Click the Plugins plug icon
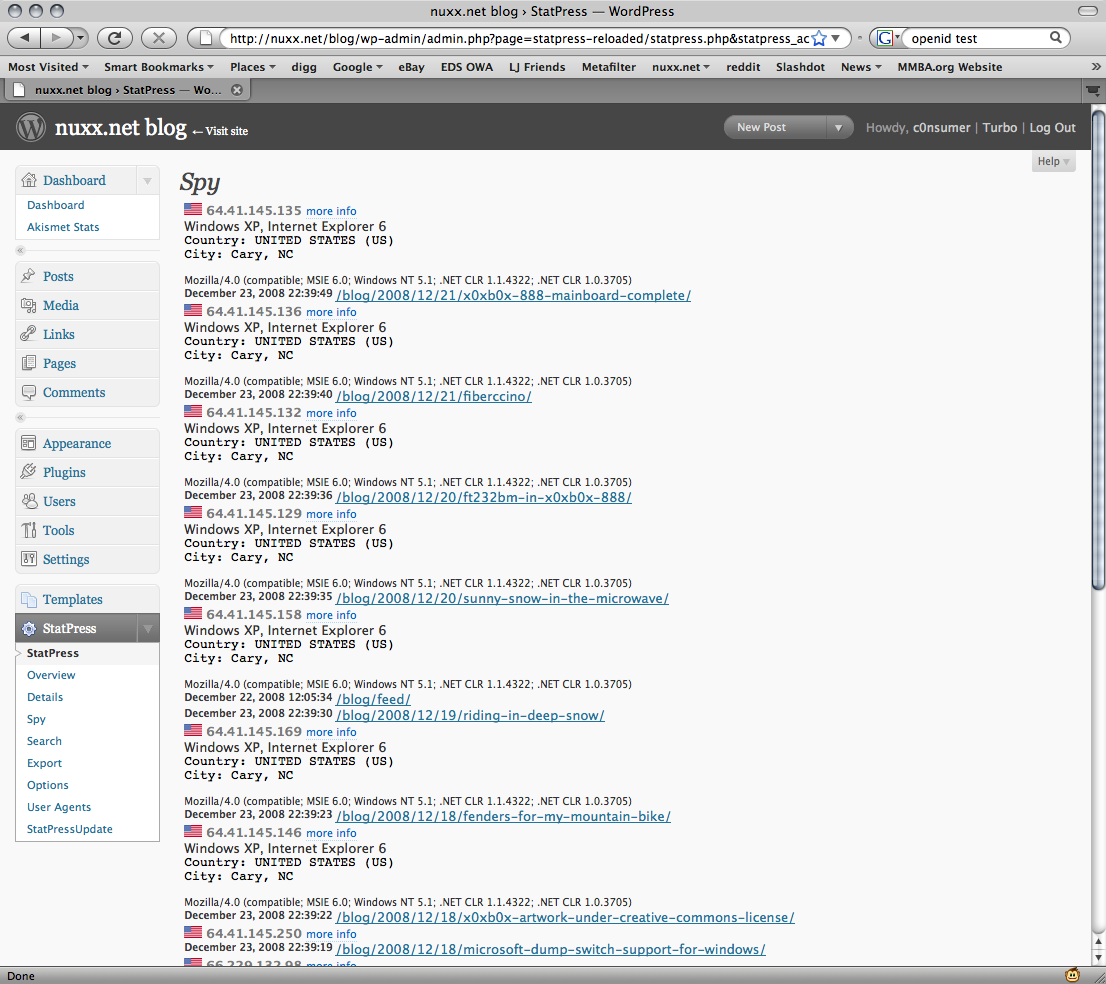The width and height of the screenshot is (1106, 984). (28, 472)
